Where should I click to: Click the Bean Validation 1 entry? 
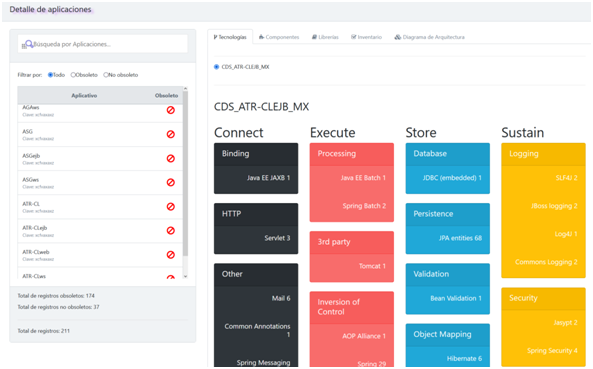456,298
